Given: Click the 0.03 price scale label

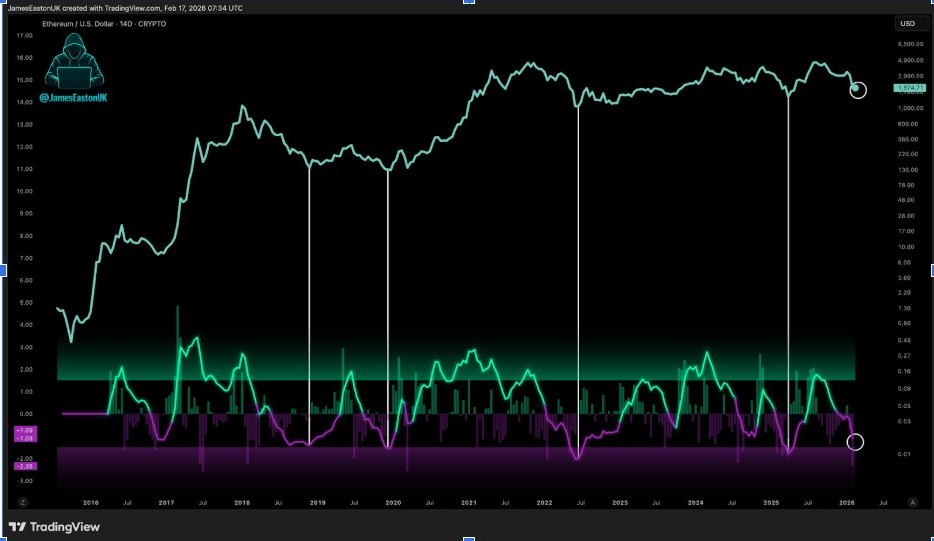Looking at the screenshot, I should [x=904, y=421].
